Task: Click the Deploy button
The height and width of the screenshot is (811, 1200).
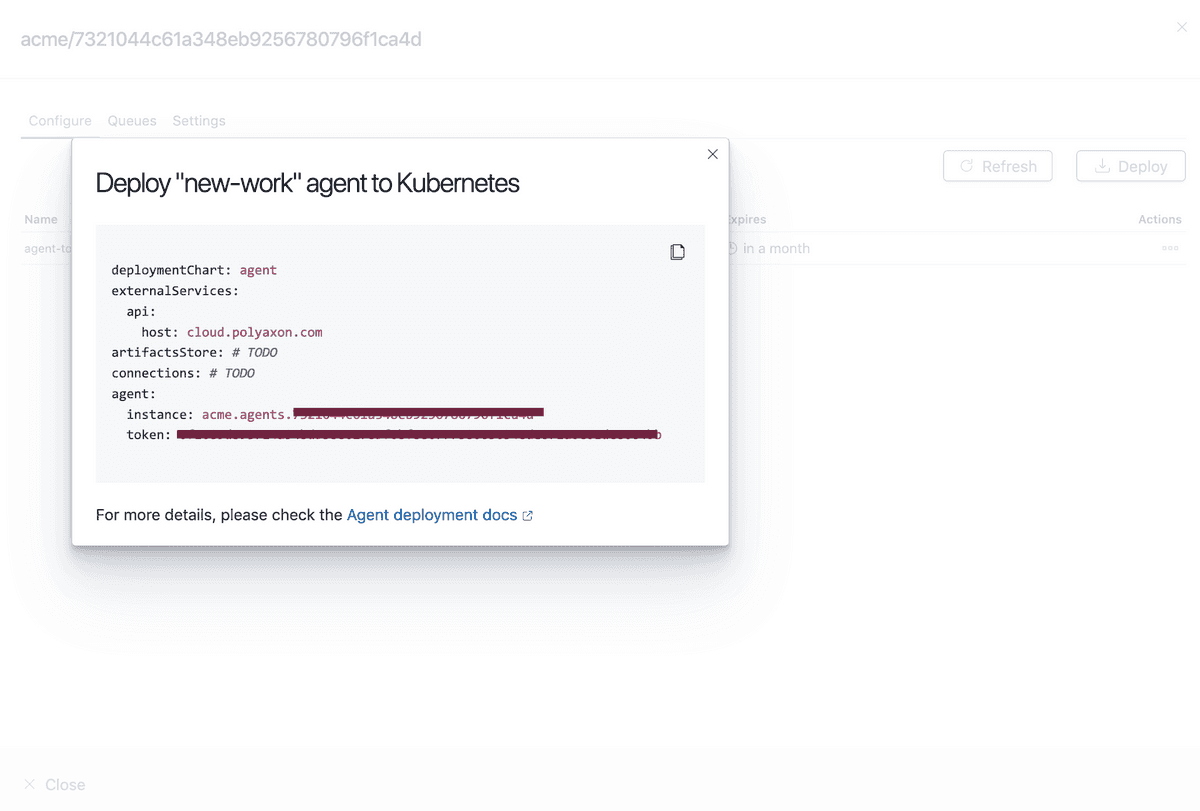Action: pos(1131,166)
